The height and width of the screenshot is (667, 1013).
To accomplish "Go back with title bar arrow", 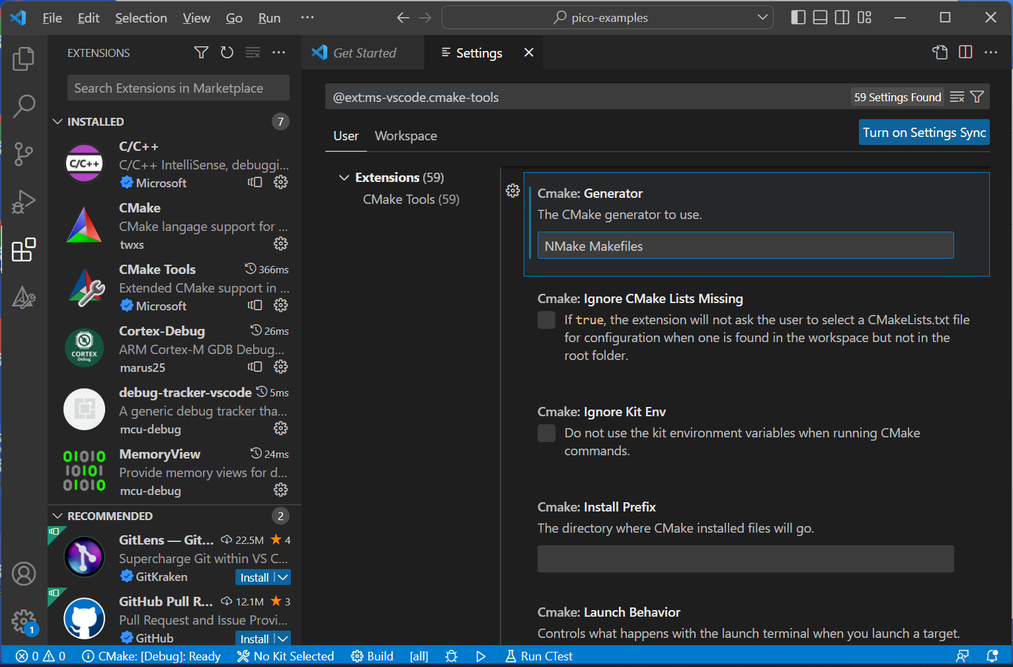I will click(403, 17).
